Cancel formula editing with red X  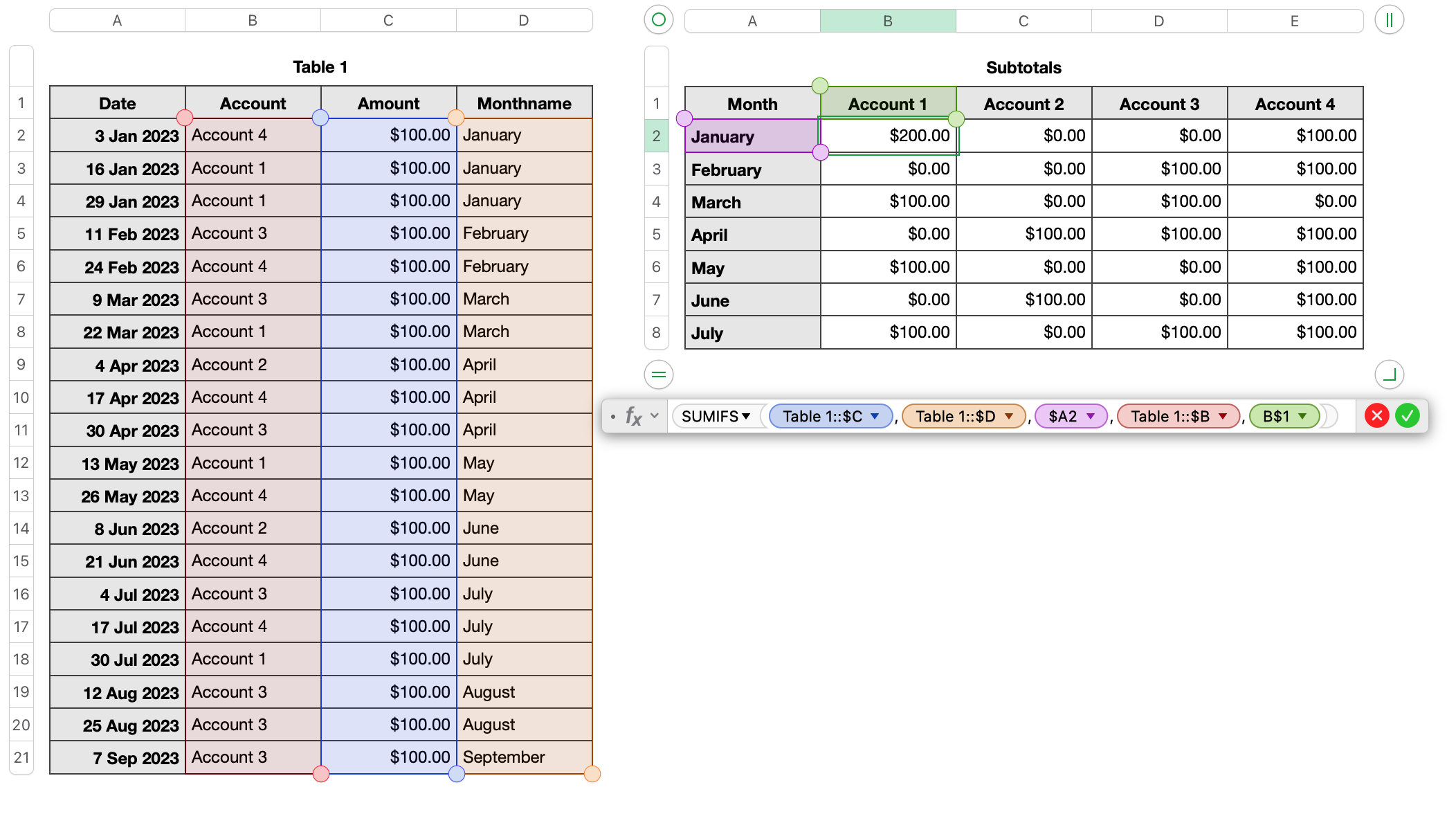pos(1376,415)
